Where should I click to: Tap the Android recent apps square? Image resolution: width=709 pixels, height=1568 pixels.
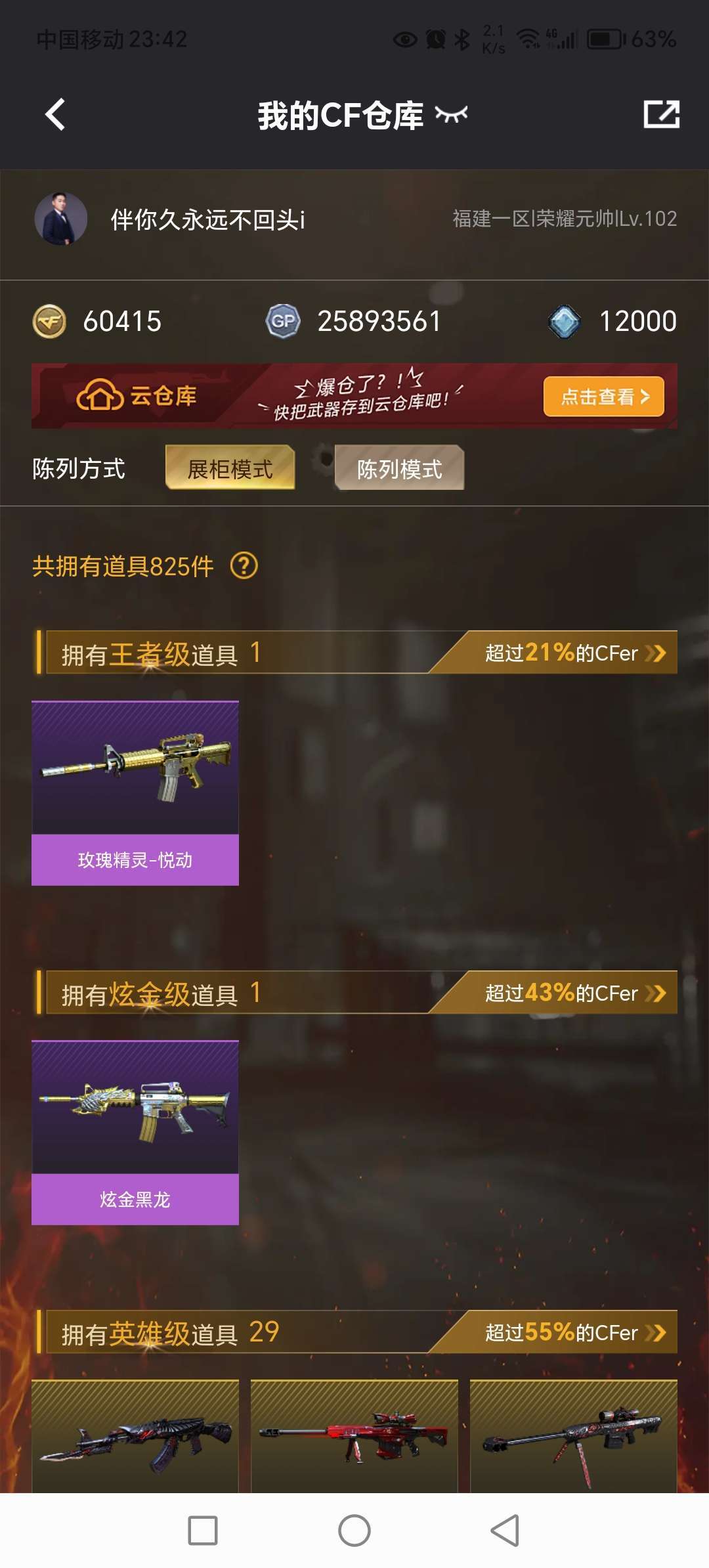203,1531
